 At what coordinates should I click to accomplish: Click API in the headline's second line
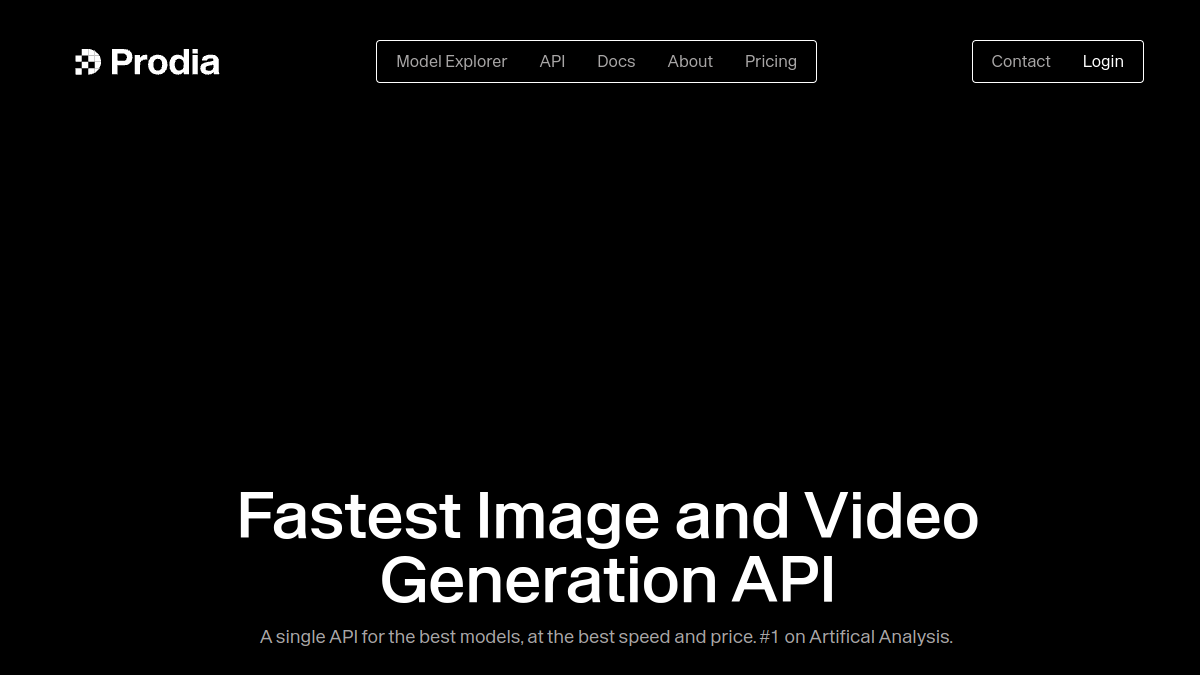click(783, 580)
